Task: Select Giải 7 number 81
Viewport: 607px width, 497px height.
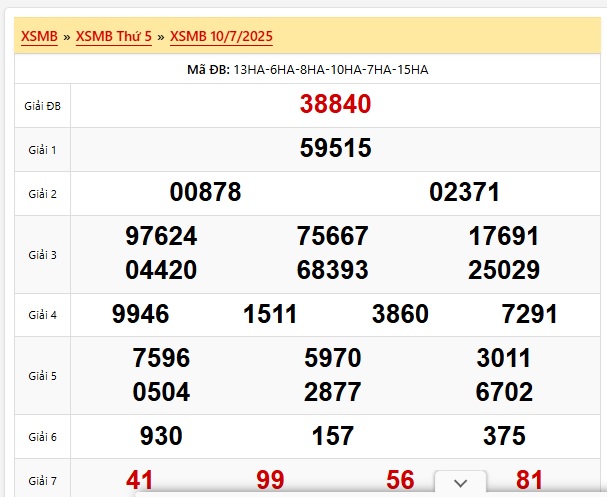Action: coord(529,480)
